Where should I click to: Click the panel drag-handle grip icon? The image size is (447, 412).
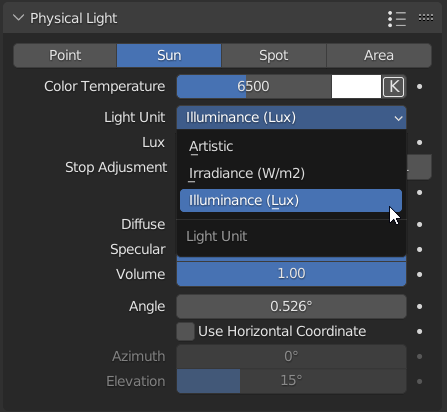pos(426,17)
